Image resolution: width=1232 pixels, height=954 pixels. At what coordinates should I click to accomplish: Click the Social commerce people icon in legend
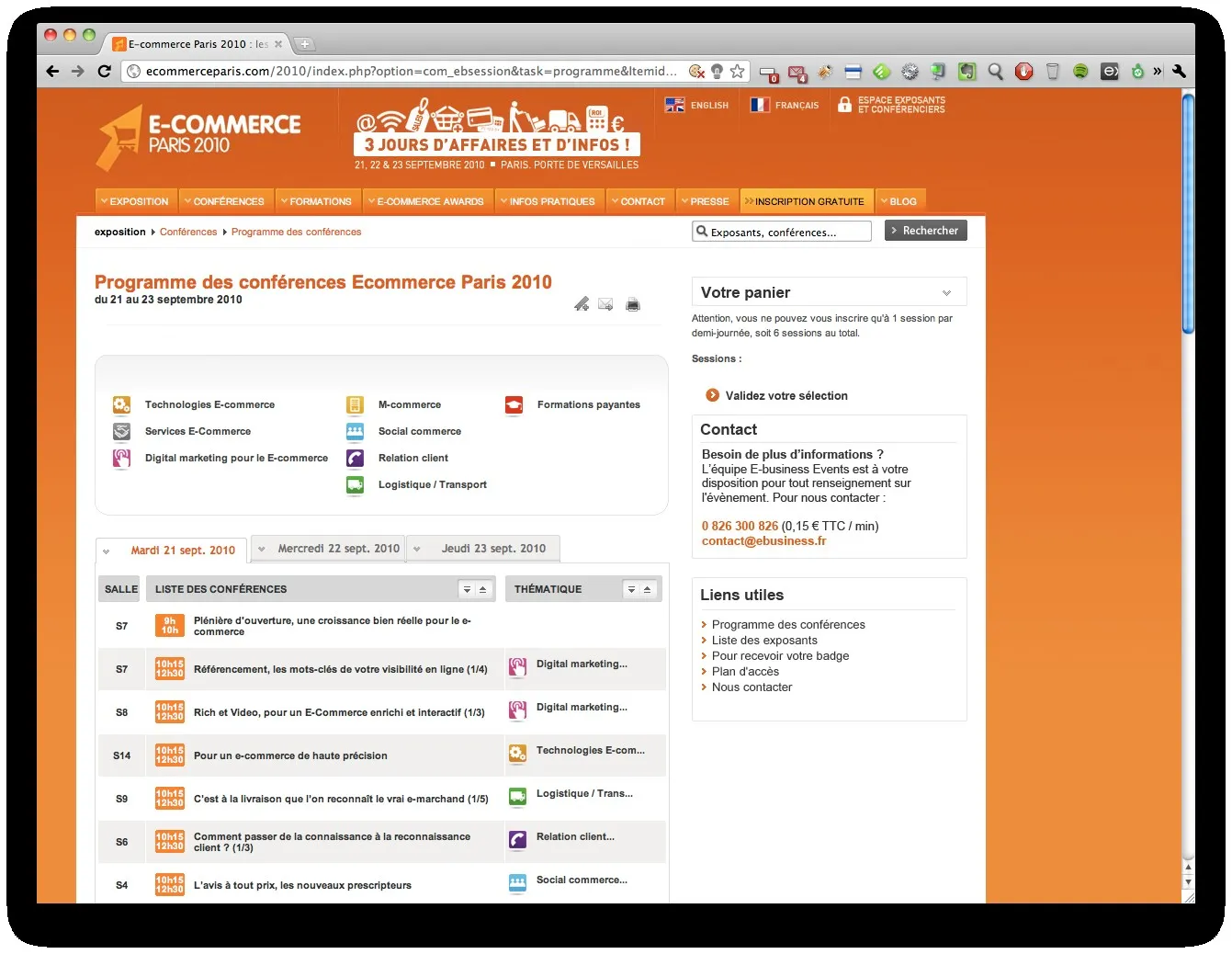tap(355, 431)
